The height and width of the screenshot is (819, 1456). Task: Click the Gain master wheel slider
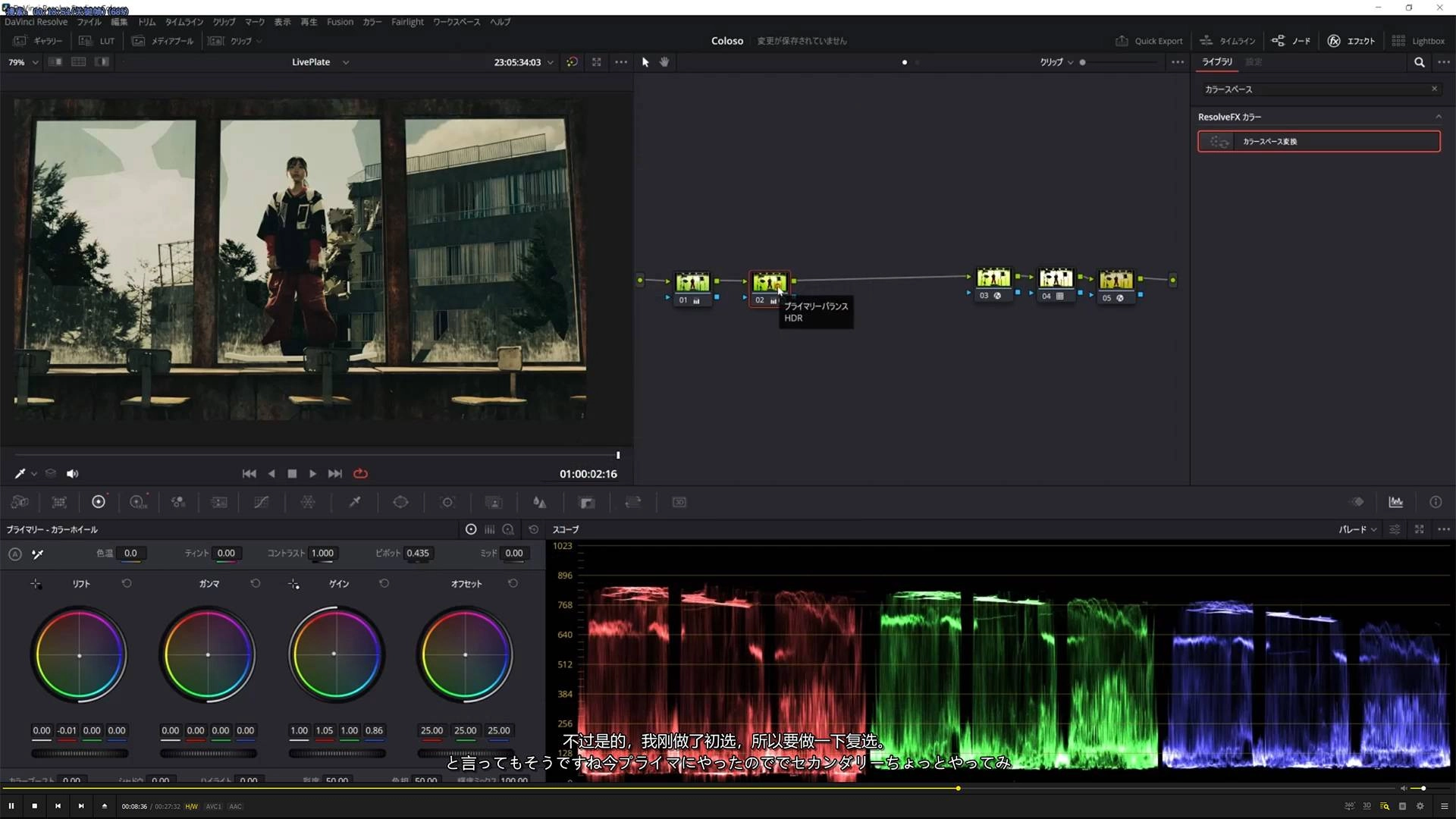(x=337, y=753)
